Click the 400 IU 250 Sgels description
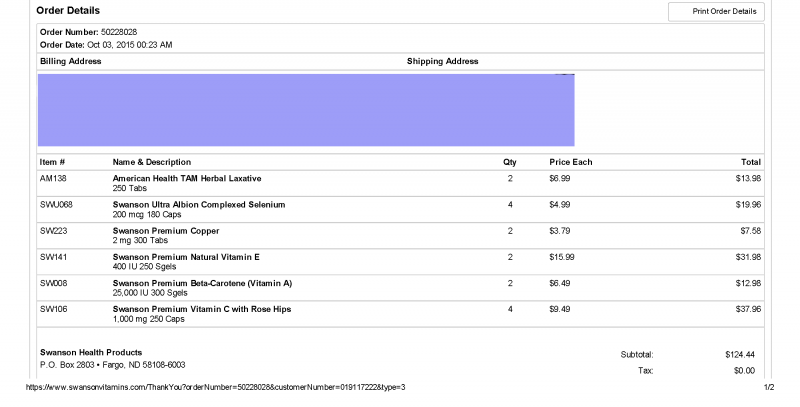800x407 pixels. click(144, 267)
